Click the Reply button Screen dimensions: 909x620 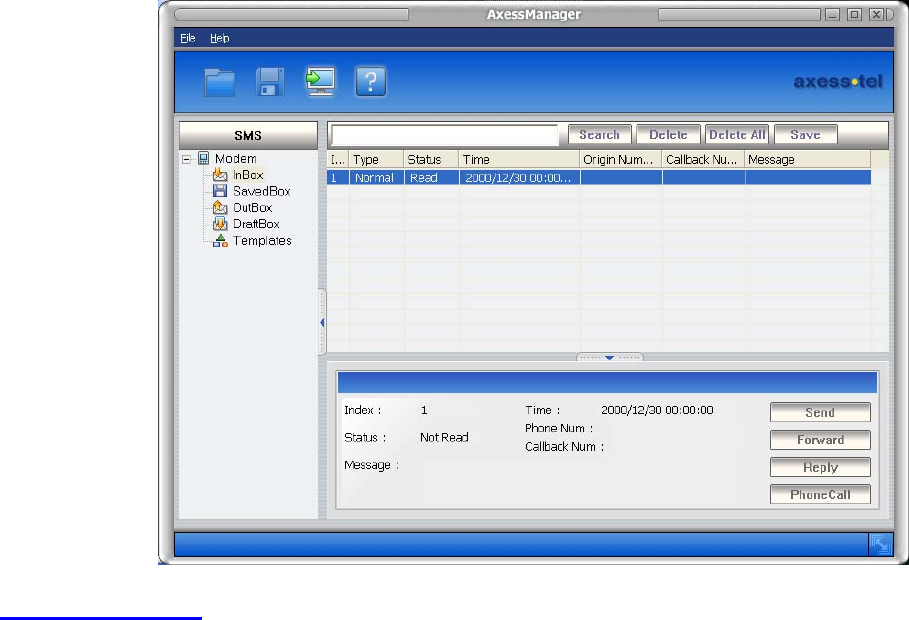[820, 467]
